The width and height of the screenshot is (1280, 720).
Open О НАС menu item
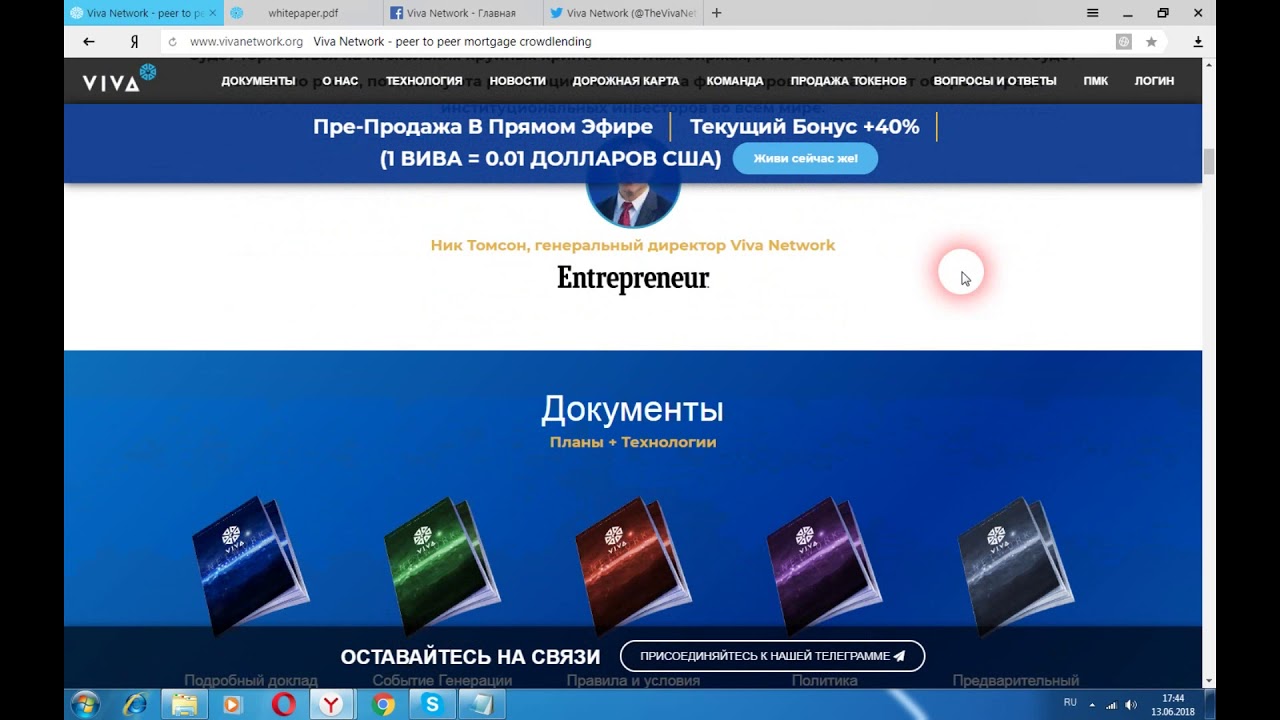340,81
